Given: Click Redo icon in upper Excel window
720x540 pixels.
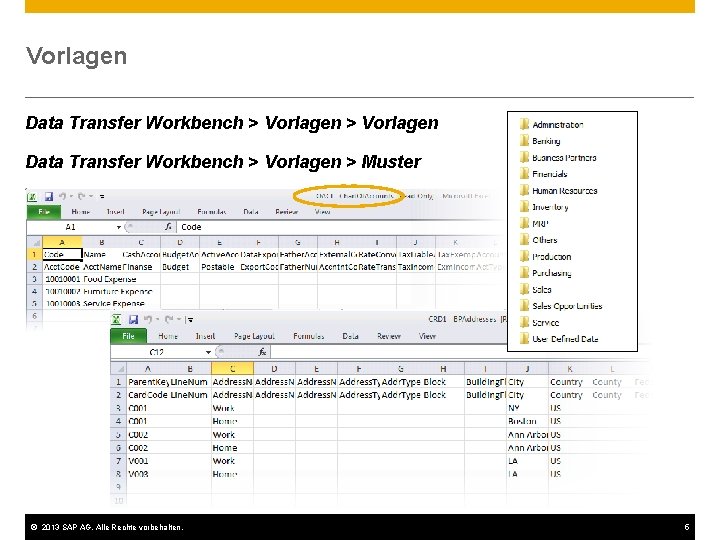Looking at the screenshot, I should [81, 196].
